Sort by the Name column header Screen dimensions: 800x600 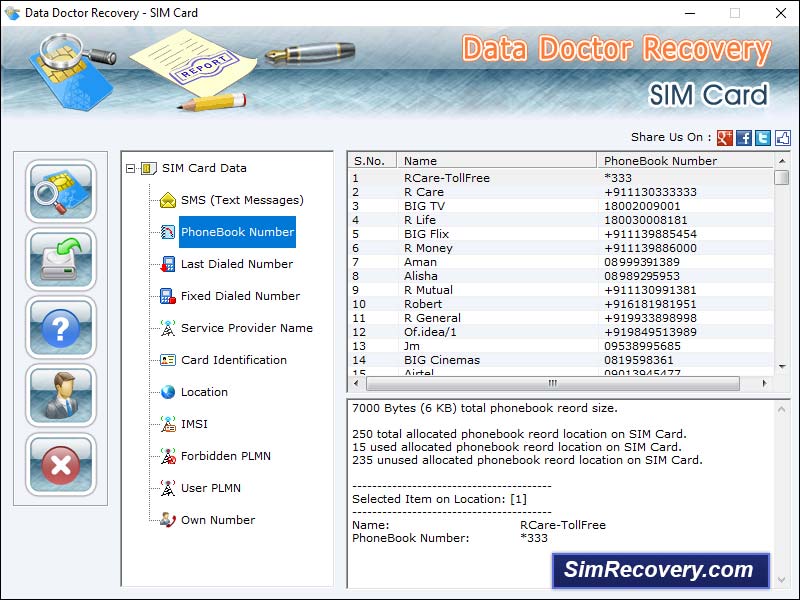point(496,161)
